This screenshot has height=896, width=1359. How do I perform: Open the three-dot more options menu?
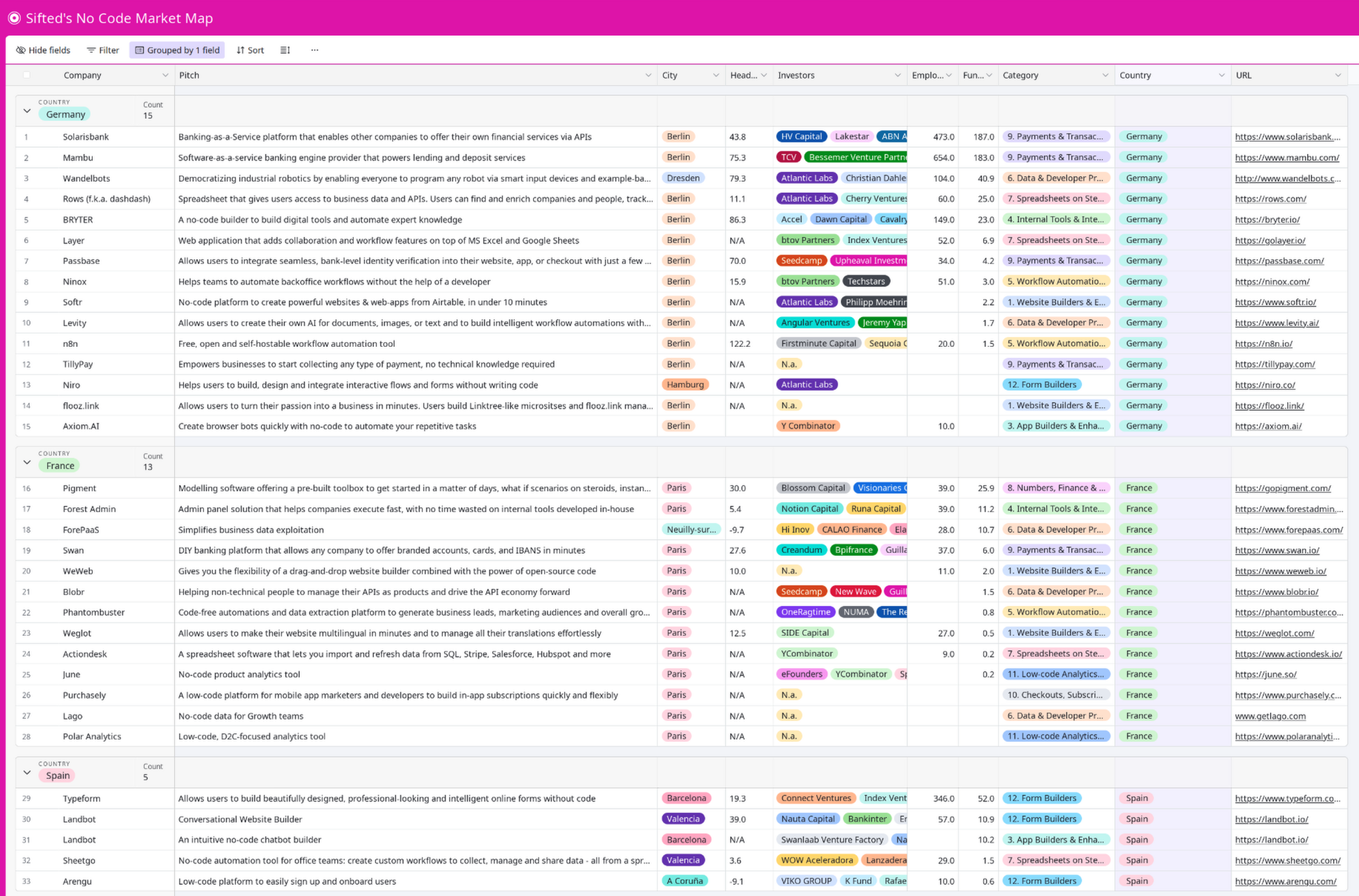[x=314, y=50]
